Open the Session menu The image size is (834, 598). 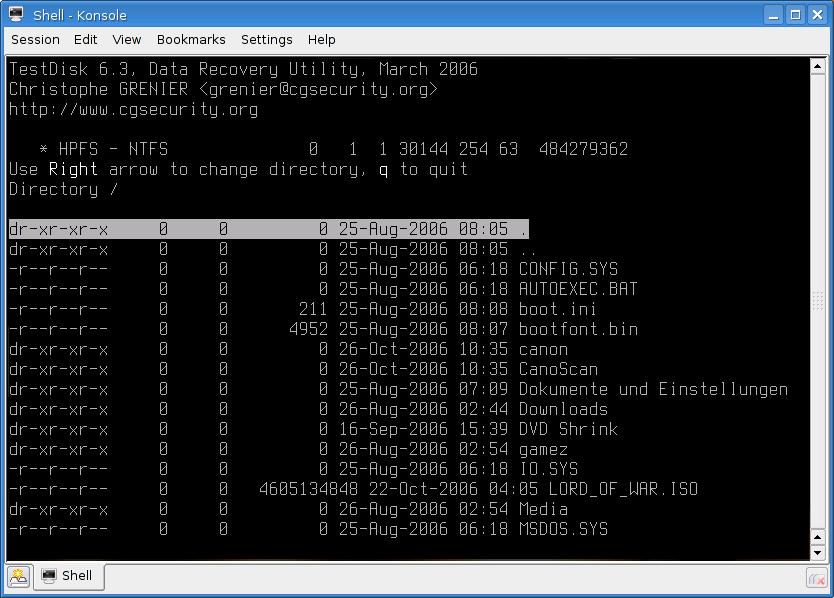click(x=35, y=40)
